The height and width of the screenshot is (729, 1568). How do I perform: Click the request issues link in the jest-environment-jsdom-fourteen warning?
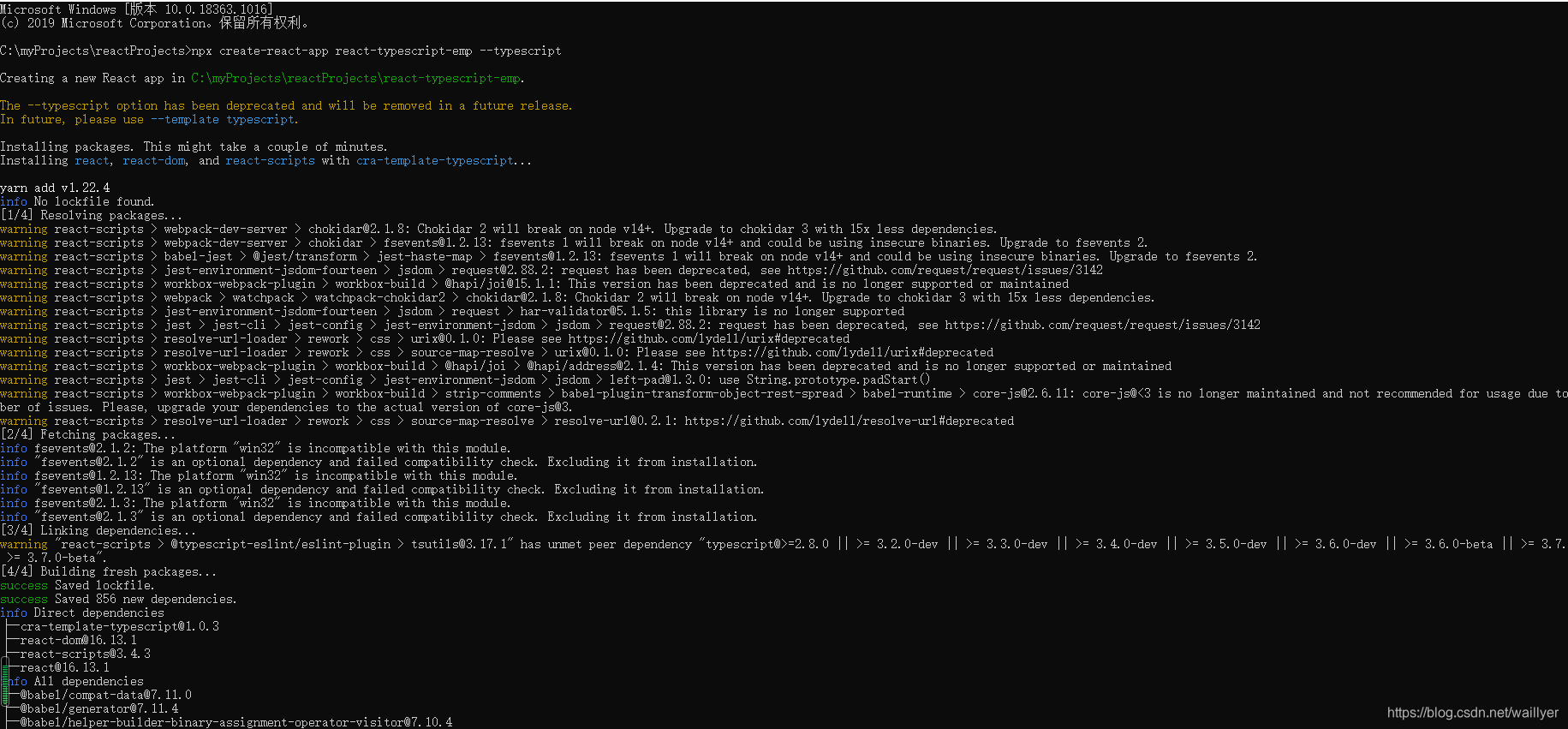tap(945, 270)
